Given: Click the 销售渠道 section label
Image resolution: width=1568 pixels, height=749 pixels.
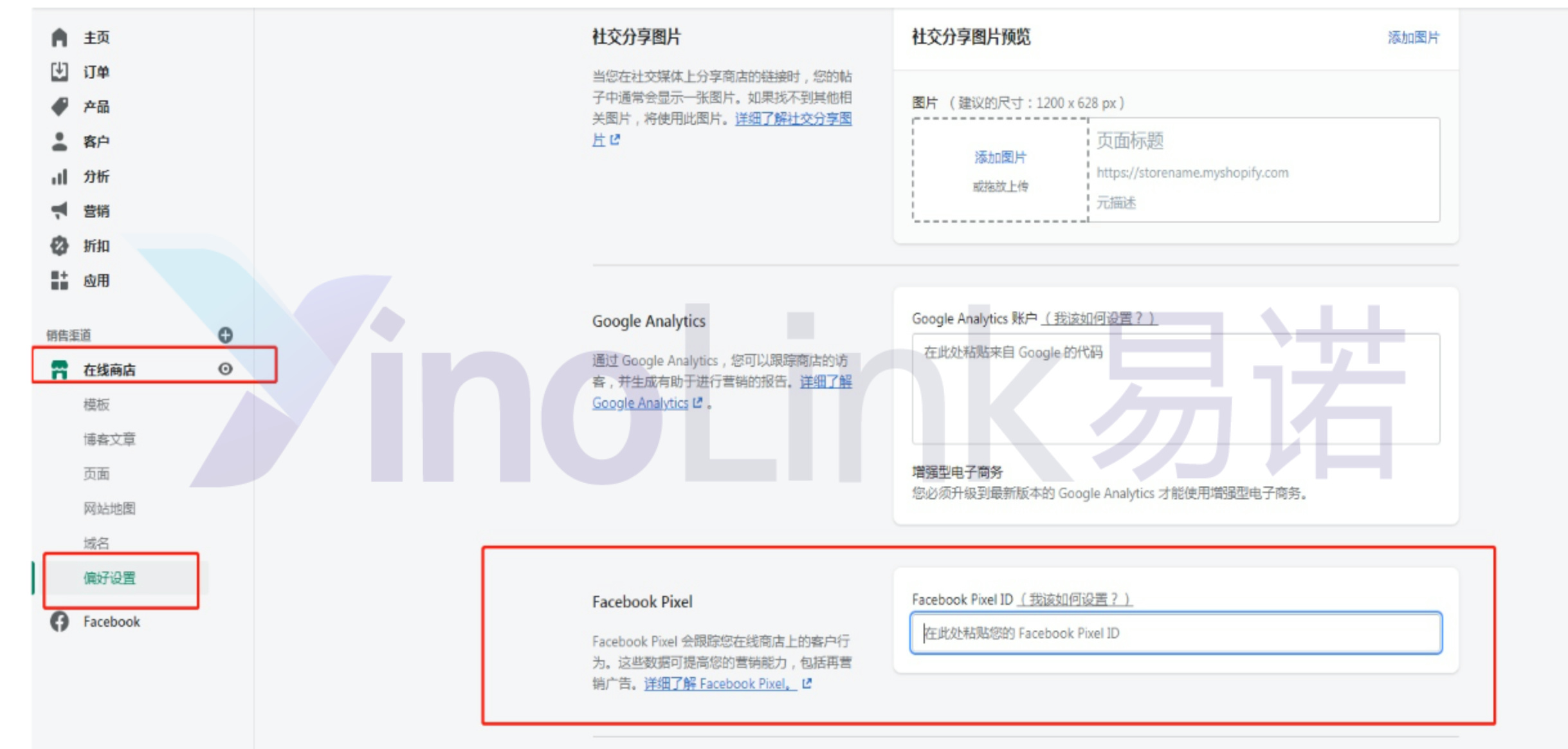Looking at the screenshot, I should click(68, 335).
